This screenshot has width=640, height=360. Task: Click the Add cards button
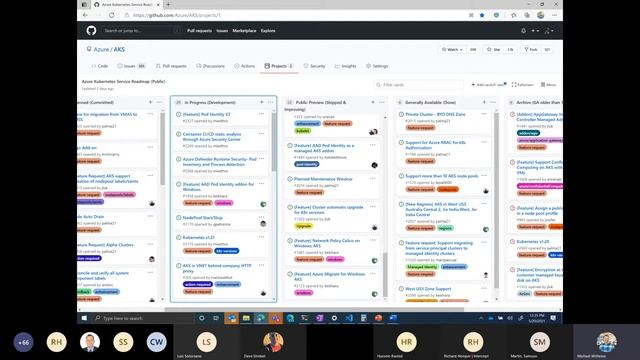(489, 85)
